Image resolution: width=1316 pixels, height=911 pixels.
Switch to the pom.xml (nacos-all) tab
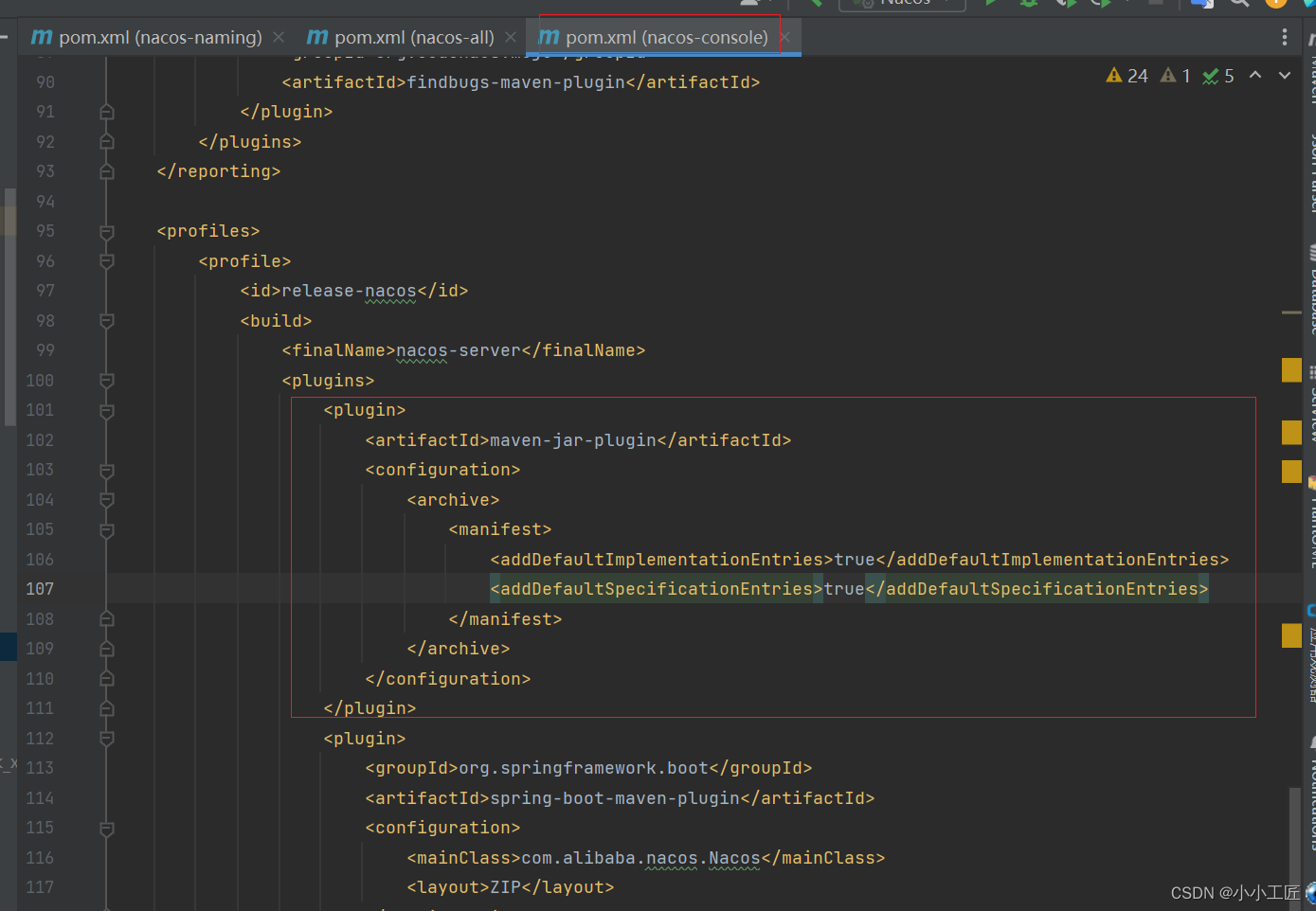(x=401, y=38)
